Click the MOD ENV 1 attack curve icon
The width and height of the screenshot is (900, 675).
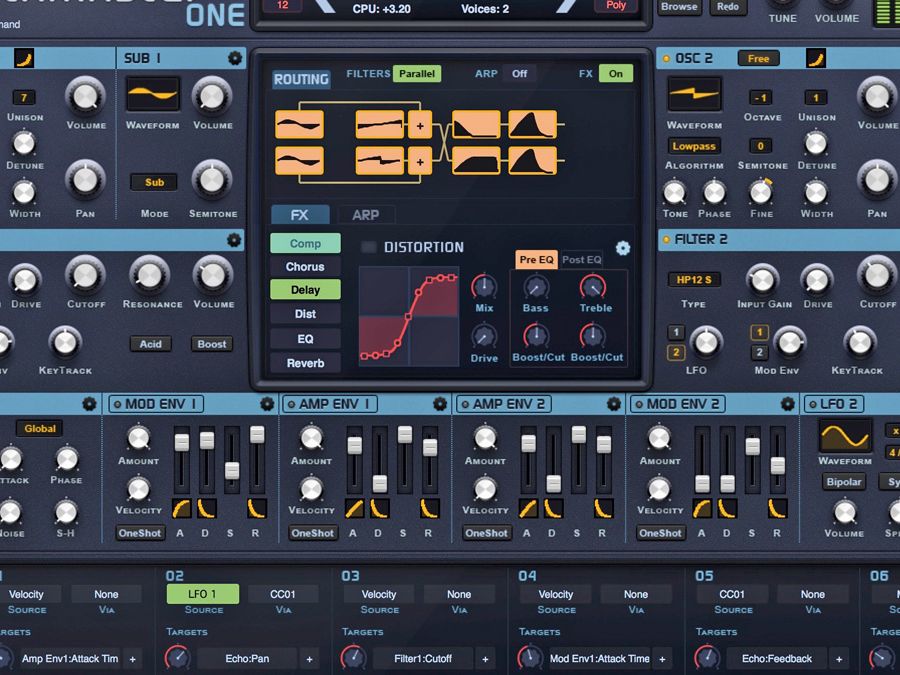click(x=182, y=509)
